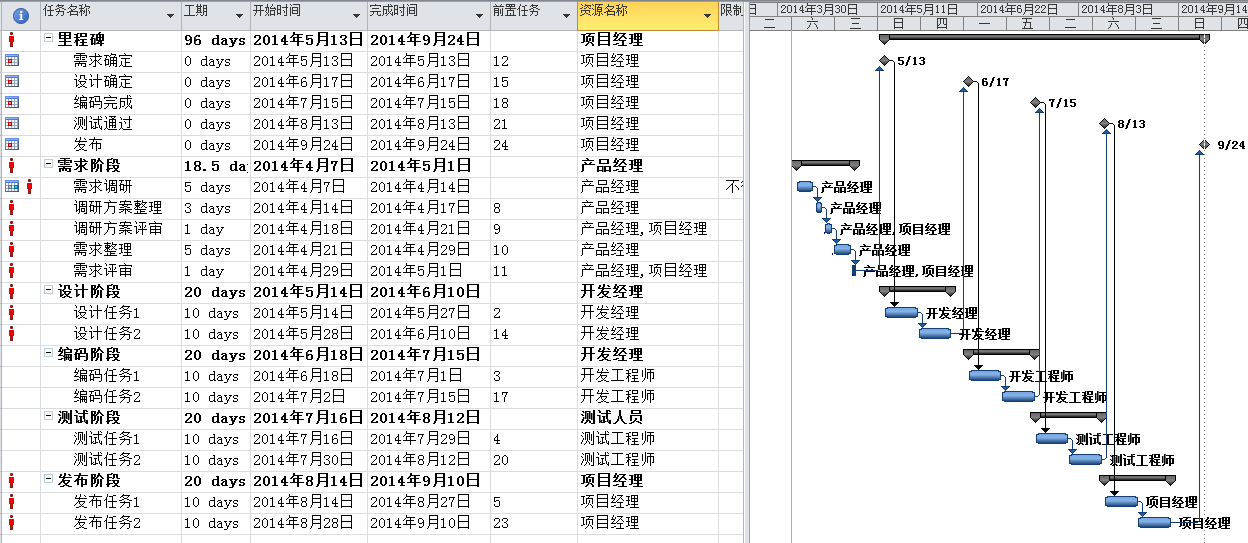
Task: Click the overallocated person icon on 里程碑 row
Action: tap(12, 40)
